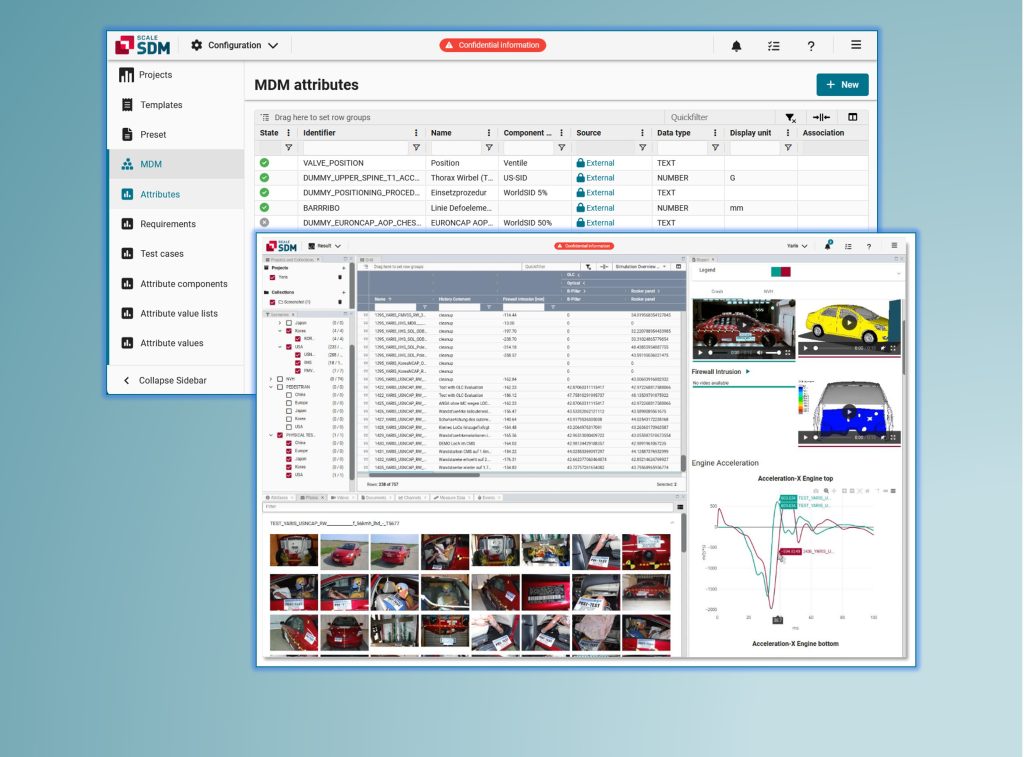The height and width of the screenshot is (757, 1024).
Task: Open the Attributes sidebar item
Action: tap(159, 194)
